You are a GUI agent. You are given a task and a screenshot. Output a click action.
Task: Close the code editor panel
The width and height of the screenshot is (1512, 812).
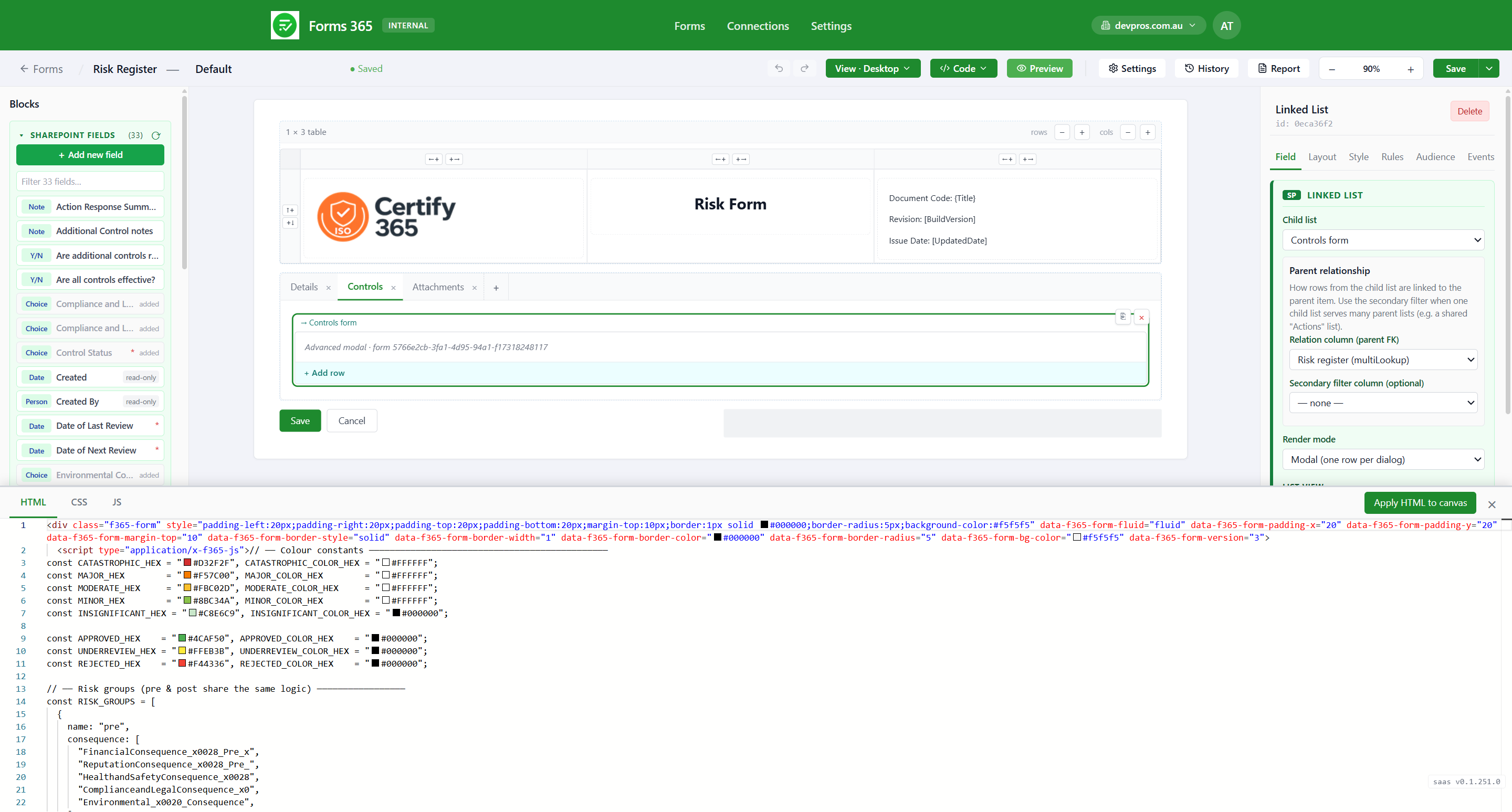(1492, 504)
